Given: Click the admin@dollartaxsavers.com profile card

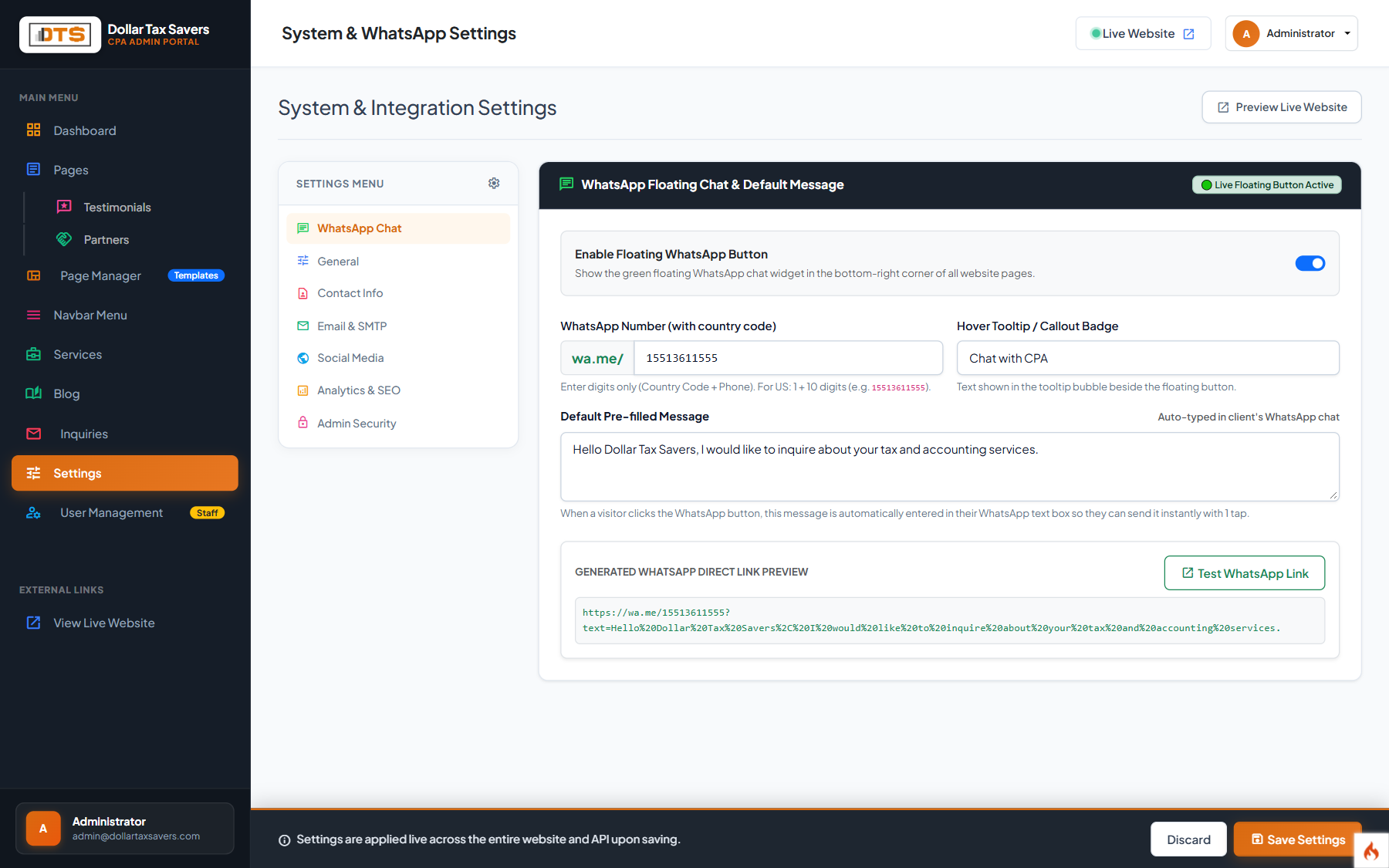Looking at the screenshot, I should [x=125, y=829].
